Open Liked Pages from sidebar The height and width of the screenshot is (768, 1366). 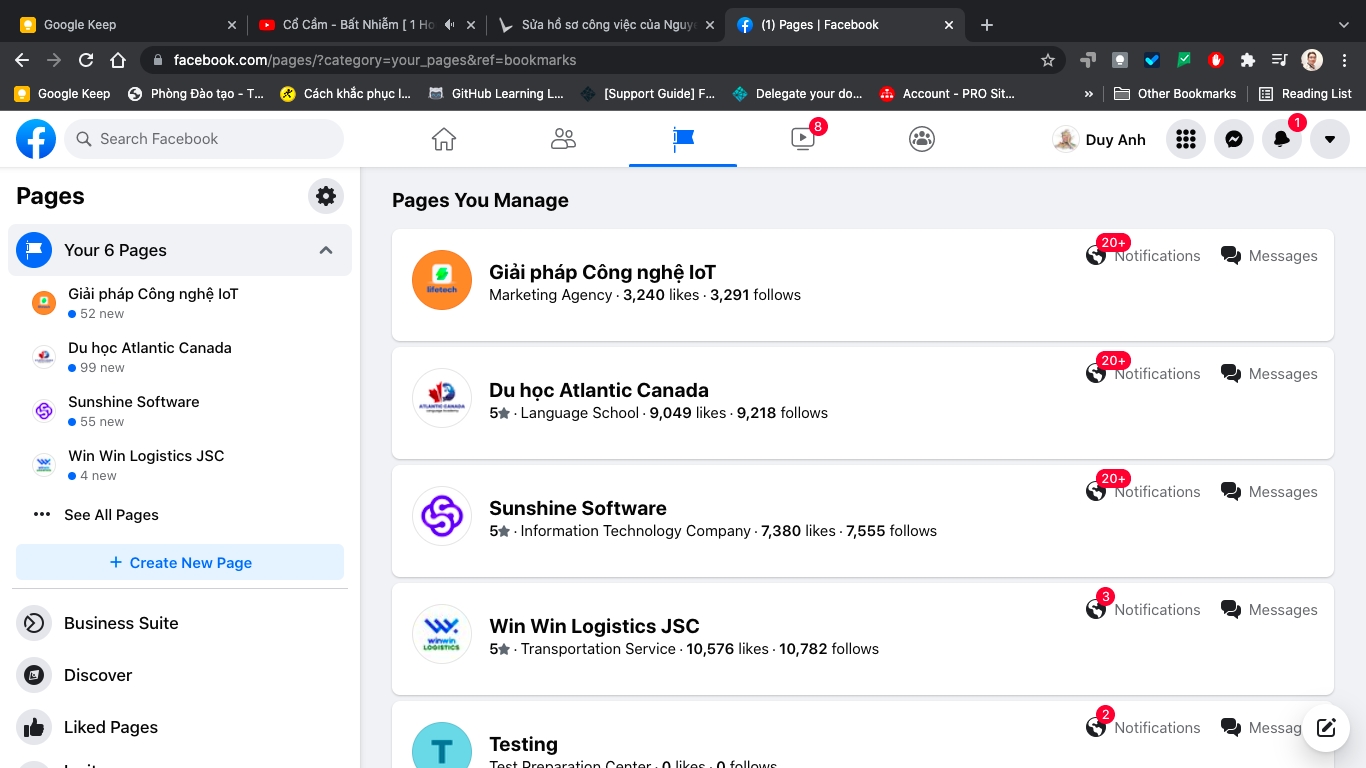(x=180, y=727)
